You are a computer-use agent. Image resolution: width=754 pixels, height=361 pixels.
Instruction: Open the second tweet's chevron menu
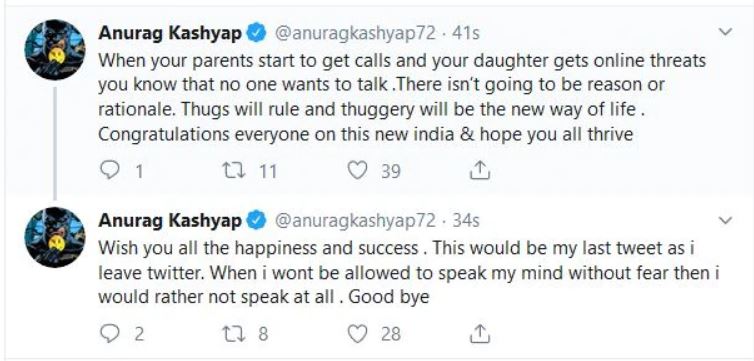(x=725, y=221)
